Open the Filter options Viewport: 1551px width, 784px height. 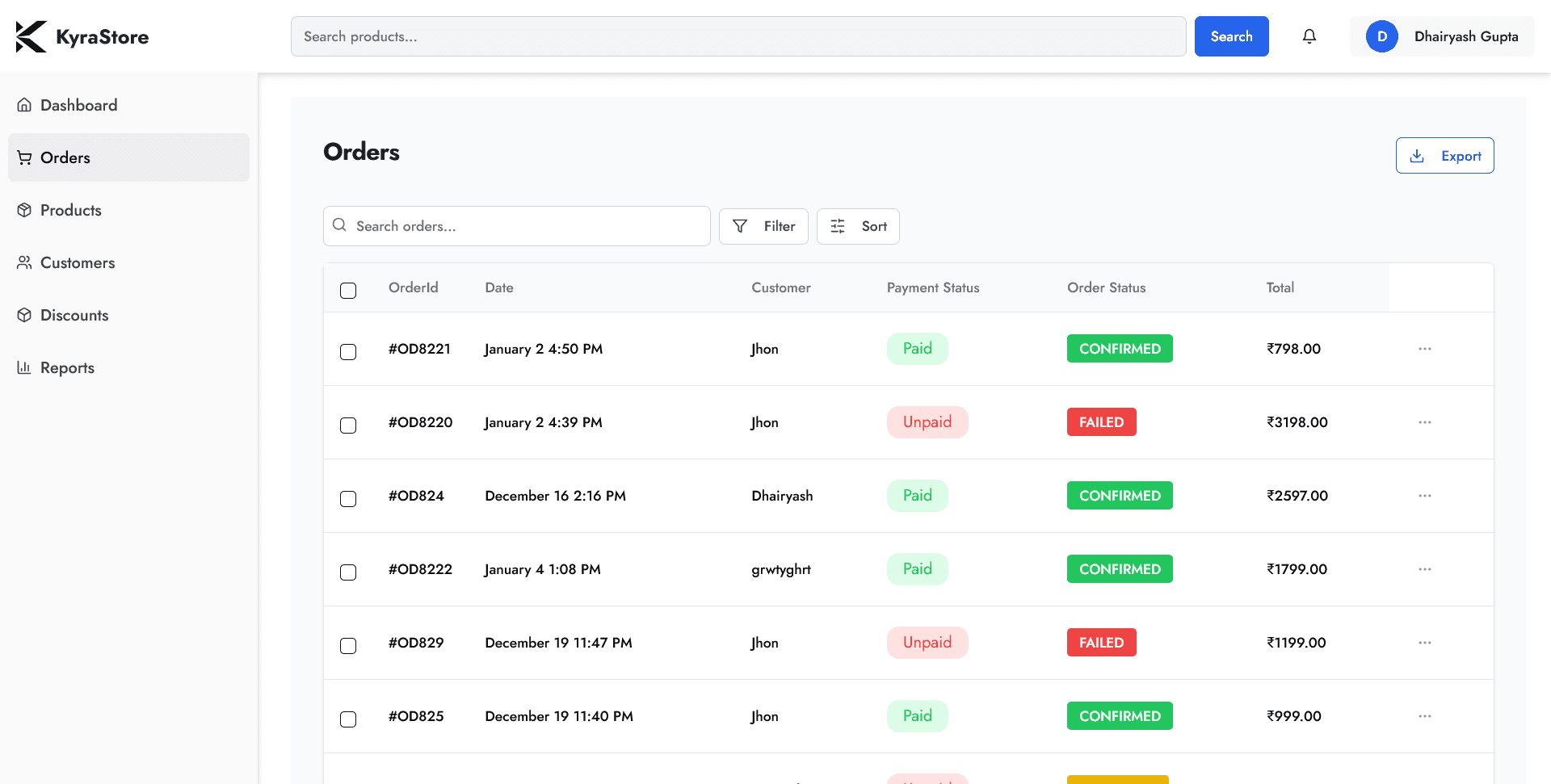pyautogui.click(x=763, y=226)
